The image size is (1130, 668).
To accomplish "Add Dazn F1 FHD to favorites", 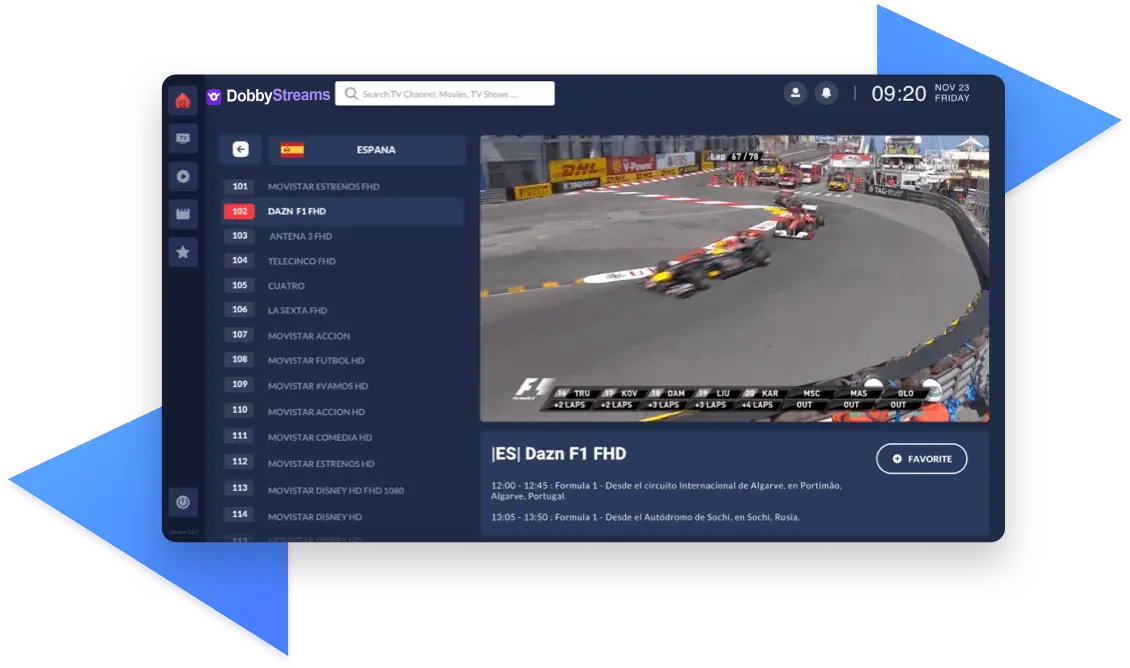I will [921, 459].
